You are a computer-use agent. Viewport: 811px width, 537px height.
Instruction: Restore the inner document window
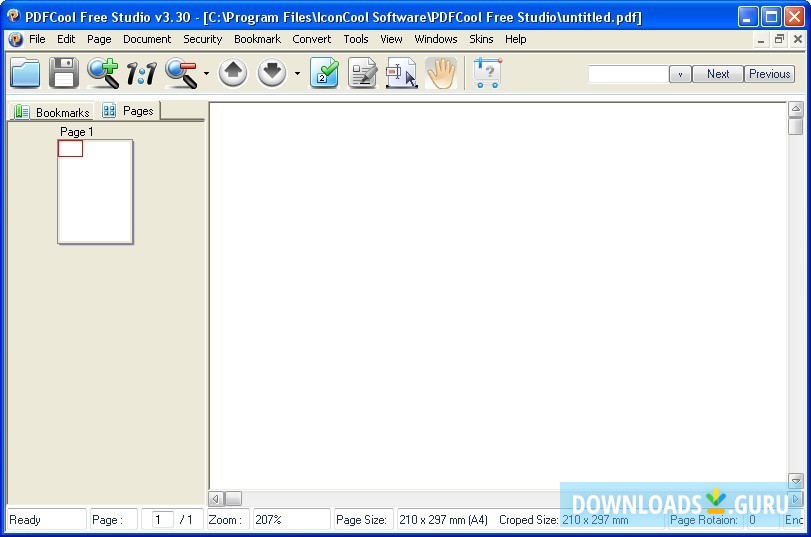[x=779, y=39]
